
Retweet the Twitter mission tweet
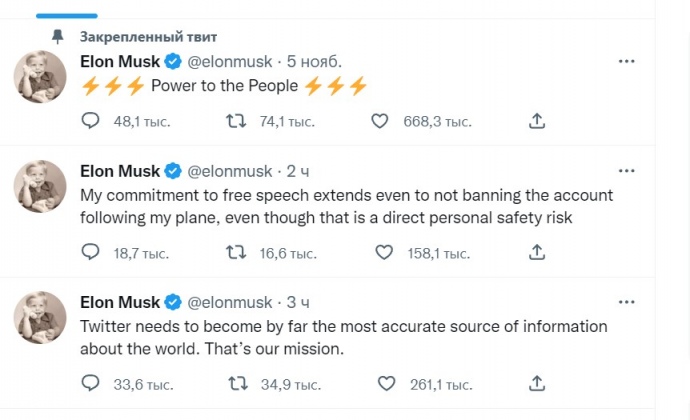click(235, 384)
